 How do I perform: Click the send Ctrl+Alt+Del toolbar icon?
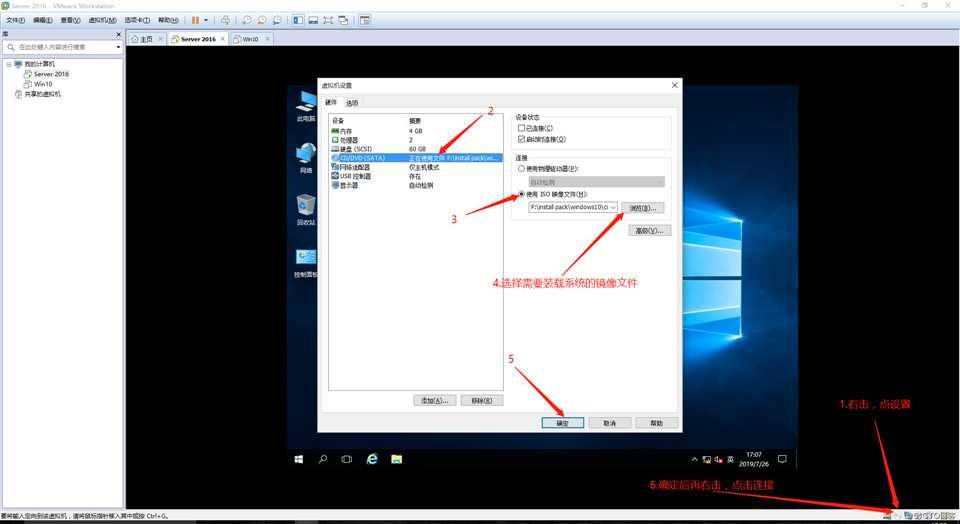225,20
